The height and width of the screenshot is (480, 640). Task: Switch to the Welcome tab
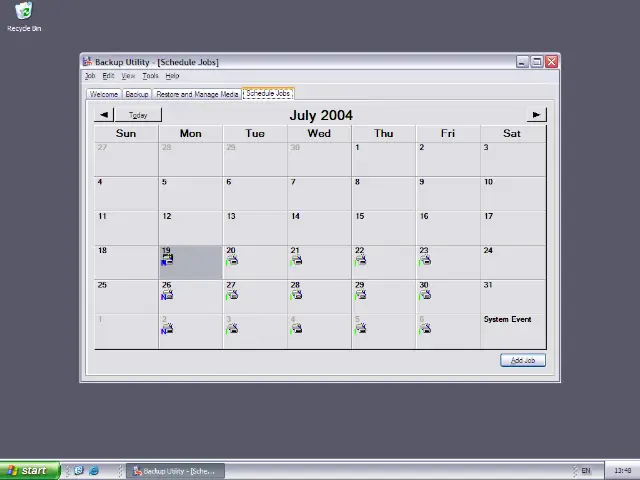pyautogui.click(x=104, y=94)
